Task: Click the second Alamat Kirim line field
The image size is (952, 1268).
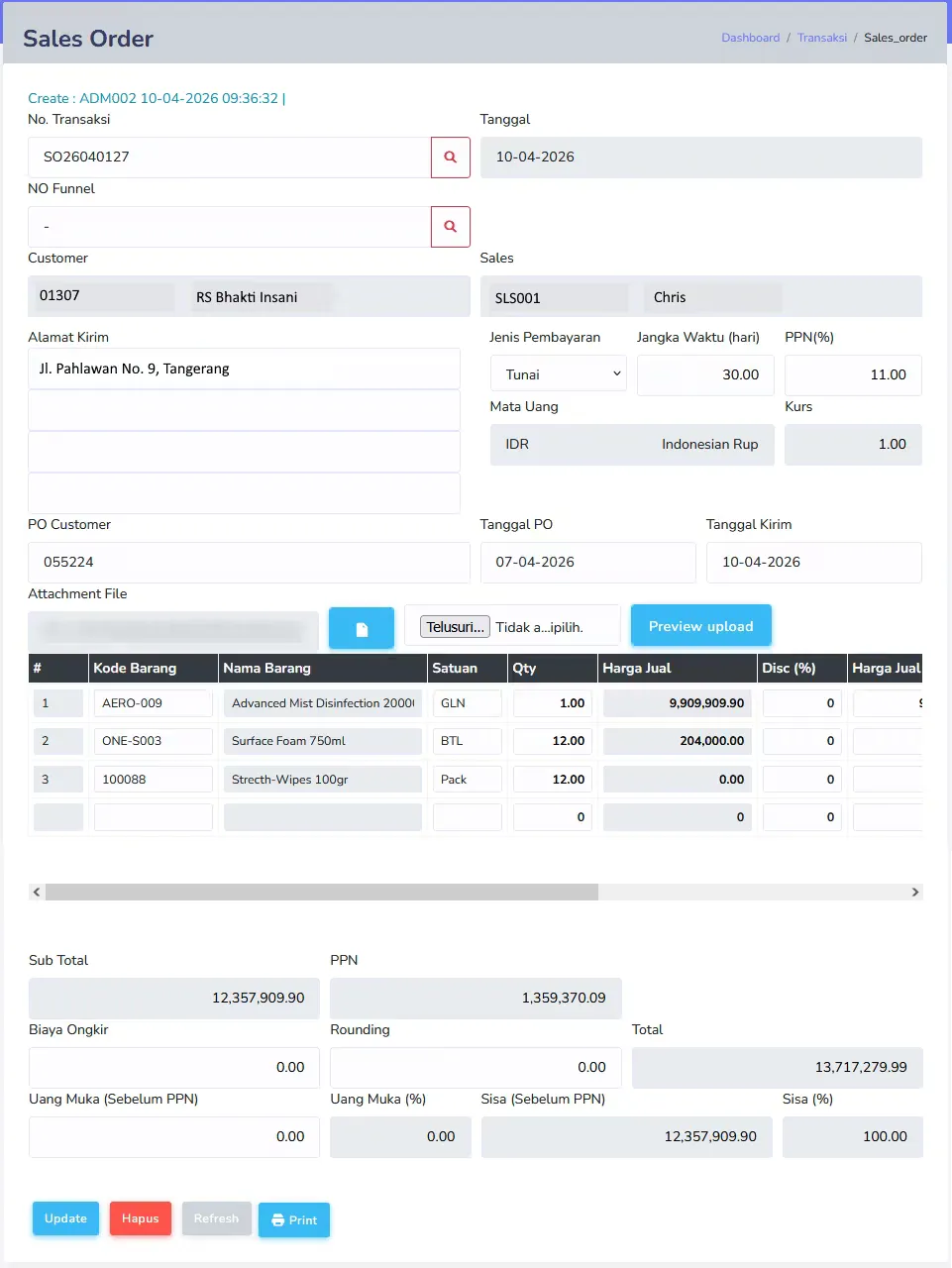Action: click(x=244, y=410)
